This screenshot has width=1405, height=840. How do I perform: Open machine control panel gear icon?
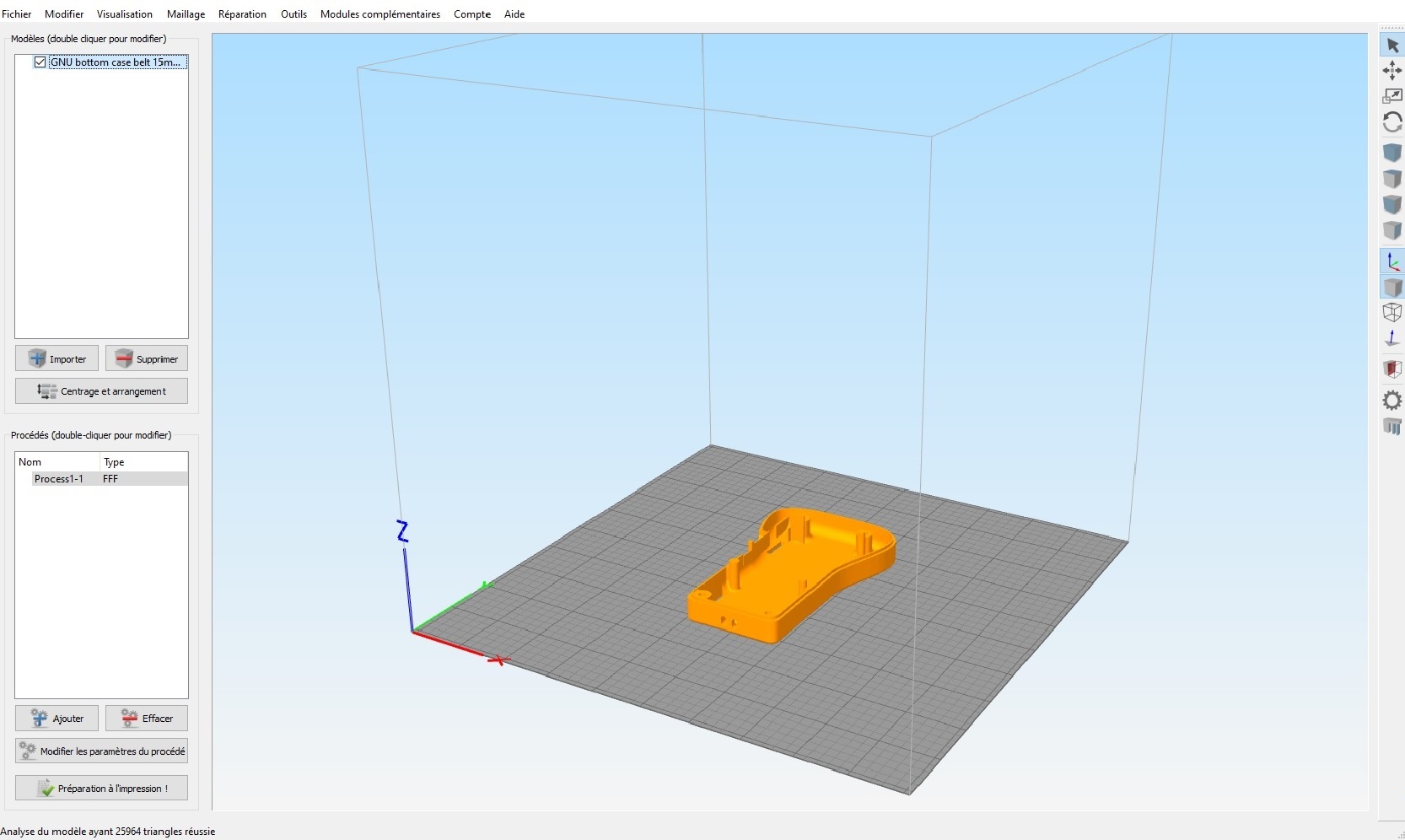tap(1392, 400)
